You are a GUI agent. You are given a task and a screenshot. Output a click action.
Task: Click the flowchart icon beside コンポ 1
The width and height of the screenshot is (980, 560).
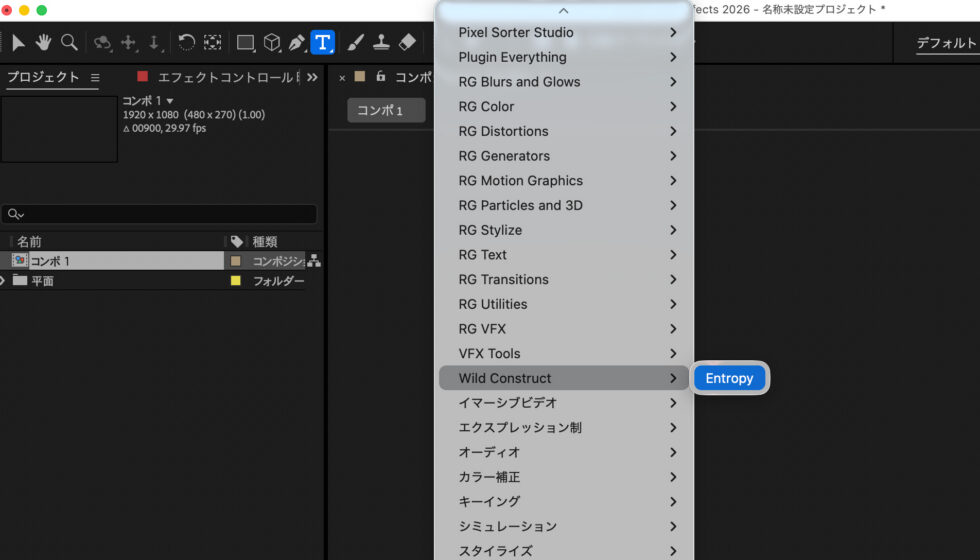click(314, 261)
